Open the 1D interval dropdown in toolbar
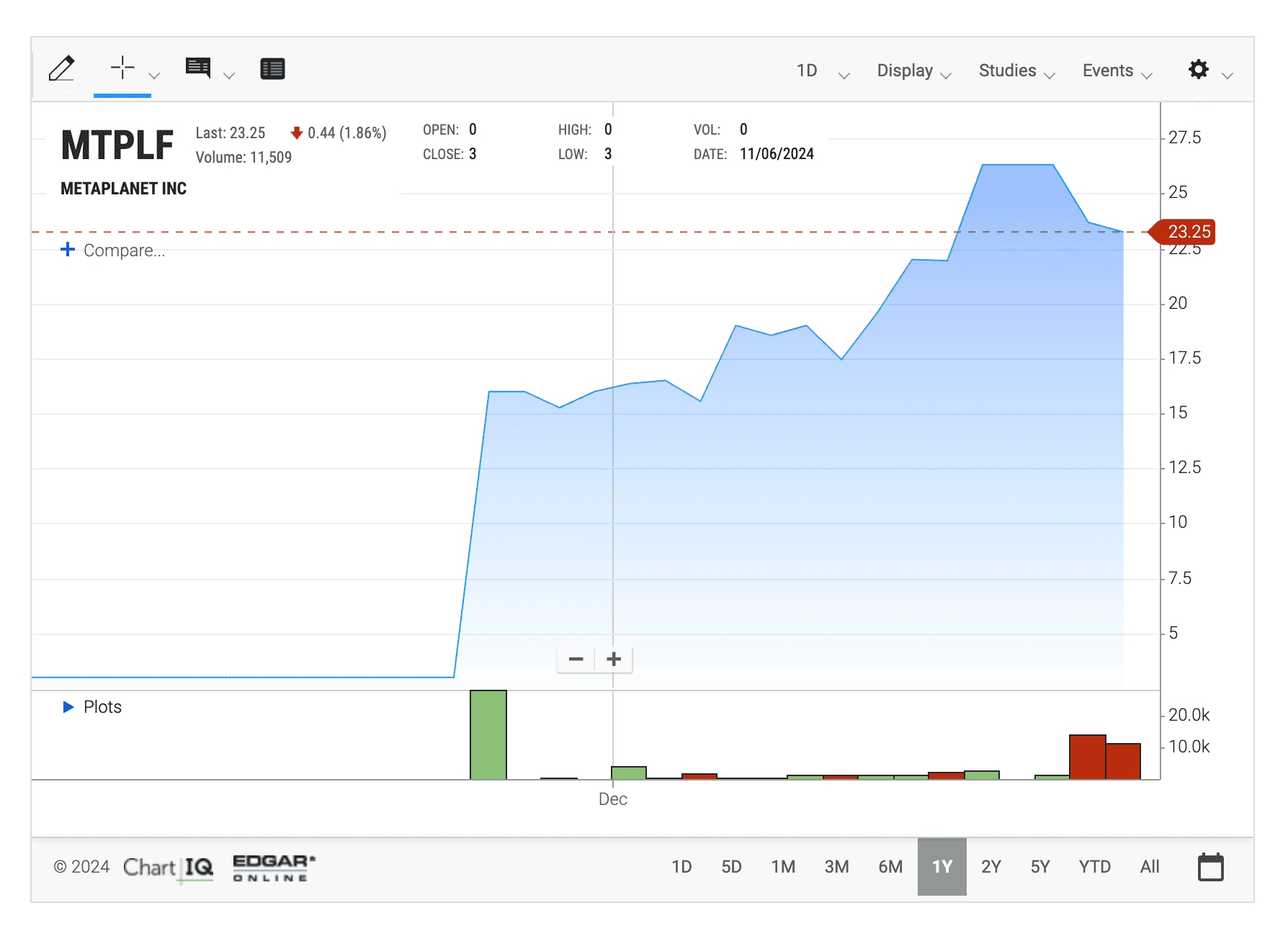This screenshot has width=1288, height=936. pyautogui.click(x=823, y=71)
